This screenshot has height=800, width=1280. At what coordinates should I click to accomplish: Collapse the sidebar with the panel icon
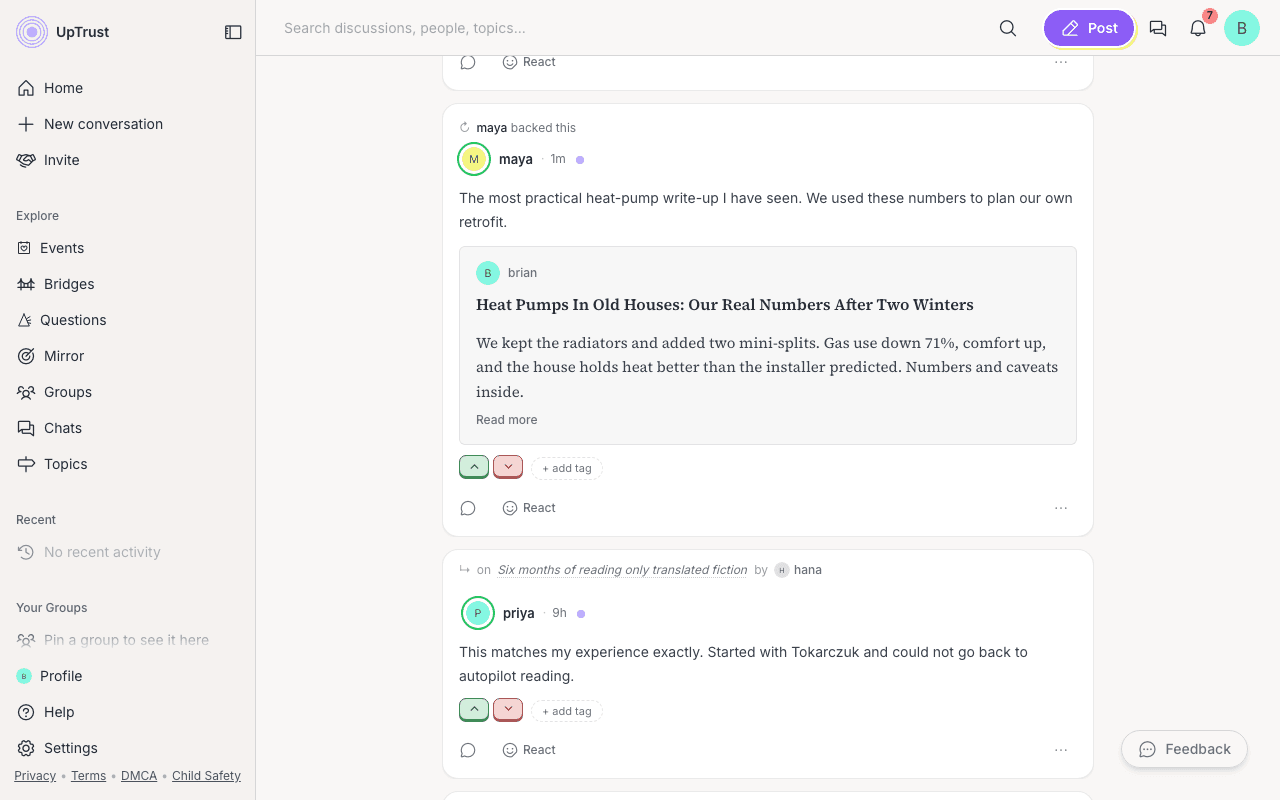pos(233,32)
